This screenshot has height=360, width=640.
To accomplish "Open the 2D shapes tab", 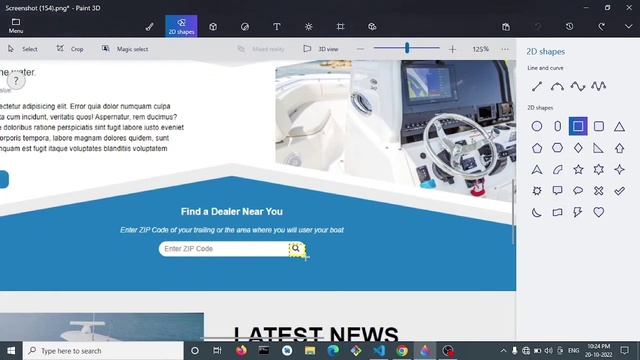I will (181, 26).
